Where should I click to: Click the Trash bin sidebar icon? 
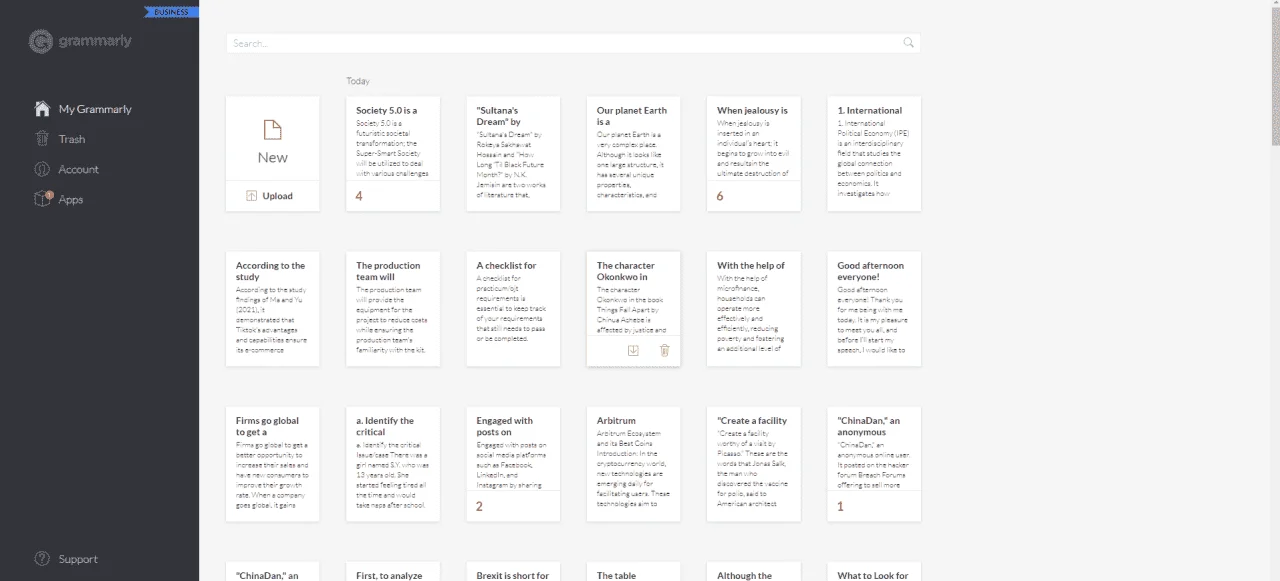point(42,139)
